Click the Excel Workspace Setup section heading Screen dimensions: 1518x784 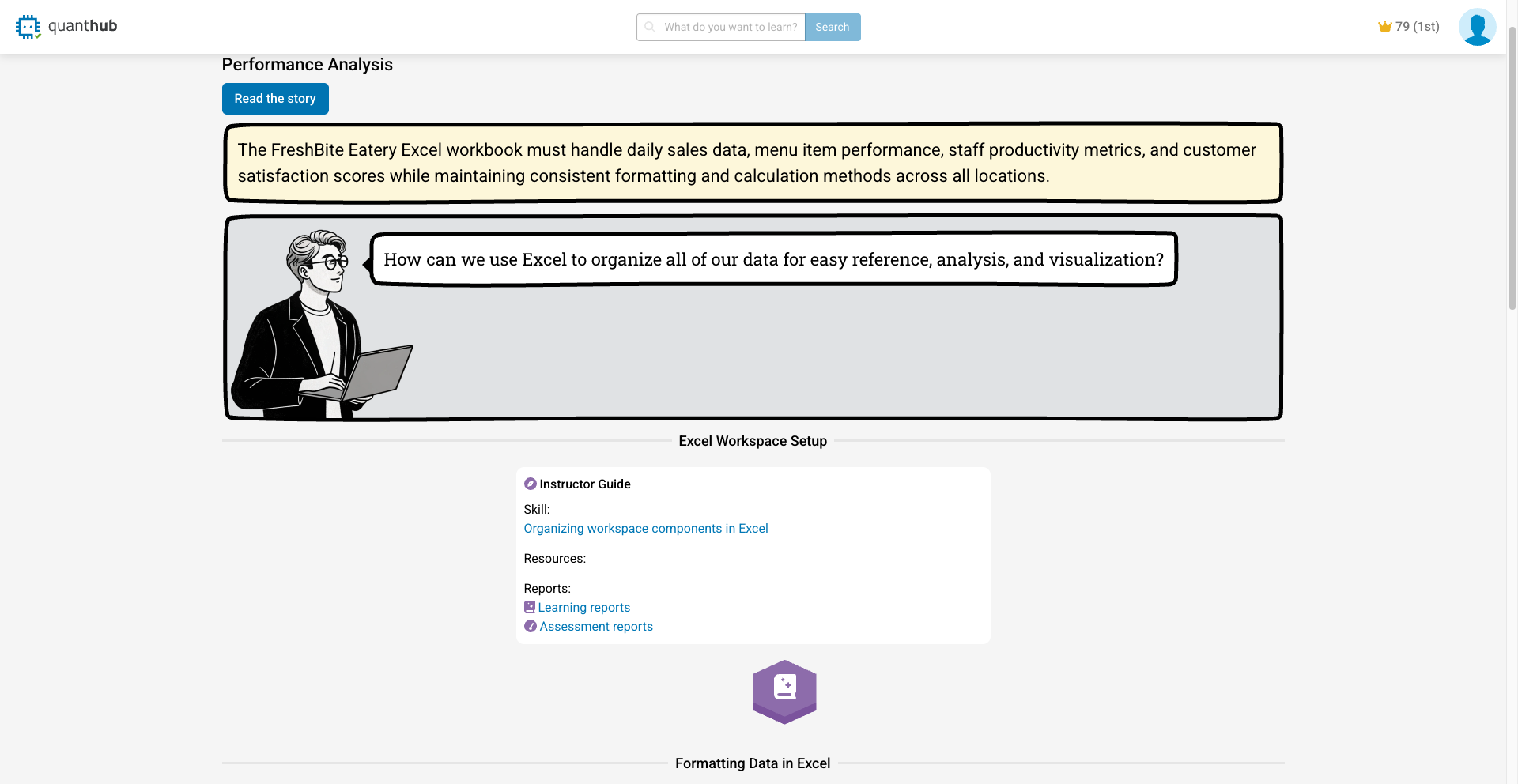(x=753, y=441)
